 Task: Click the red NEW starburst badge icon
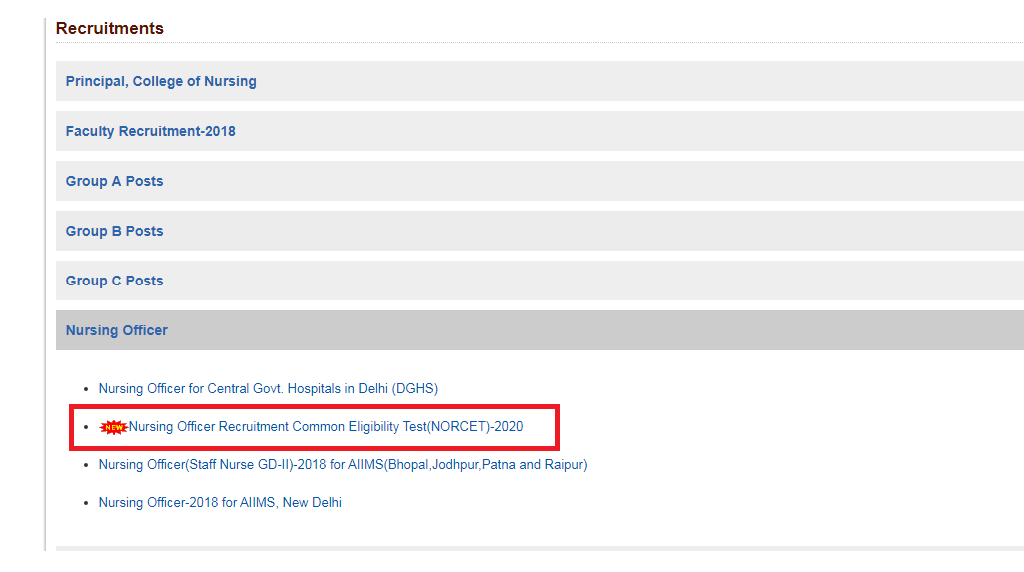pos(114,427)
